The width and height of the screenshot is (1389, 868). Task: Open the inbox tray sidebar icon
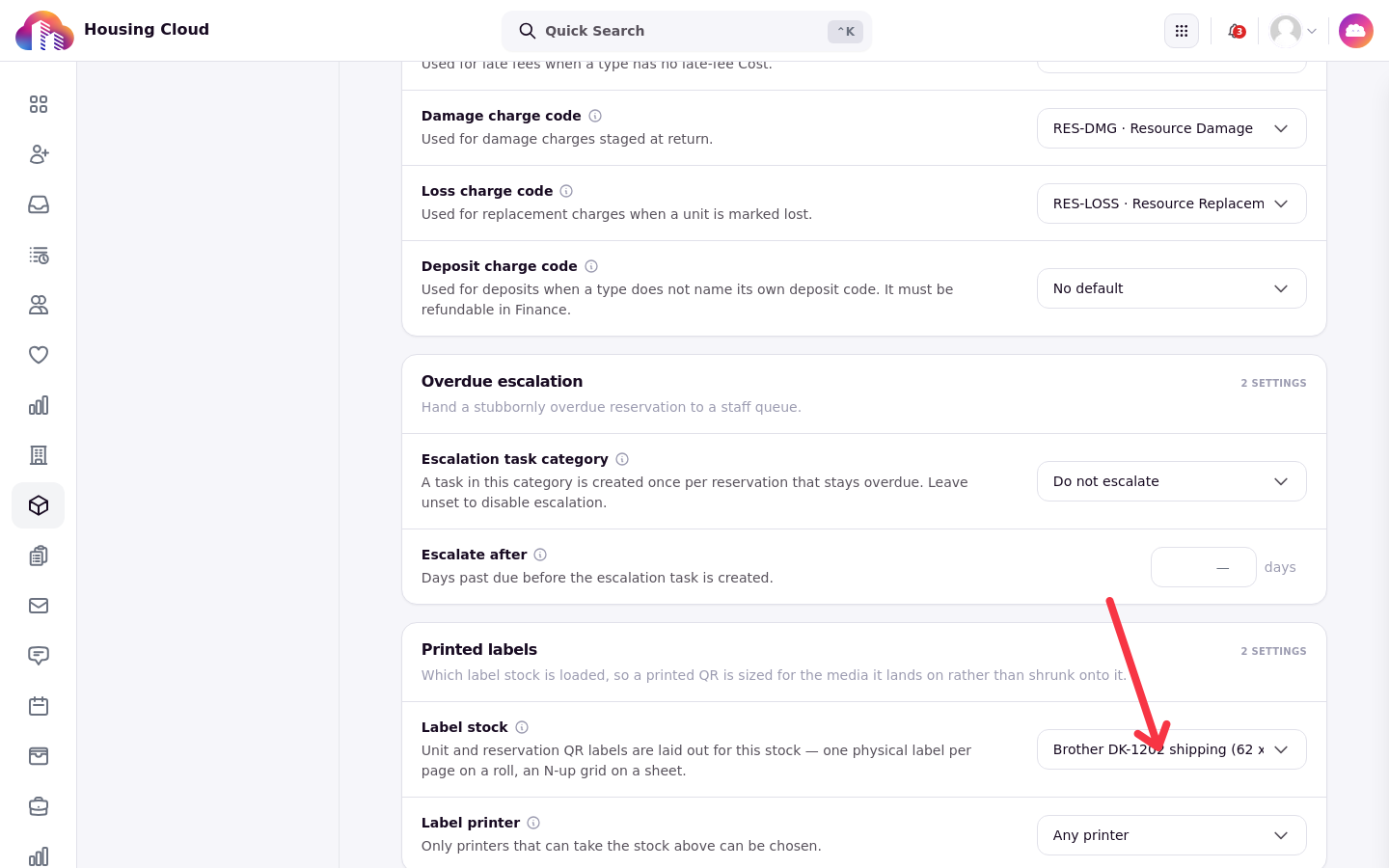click(x=39, y=204)
